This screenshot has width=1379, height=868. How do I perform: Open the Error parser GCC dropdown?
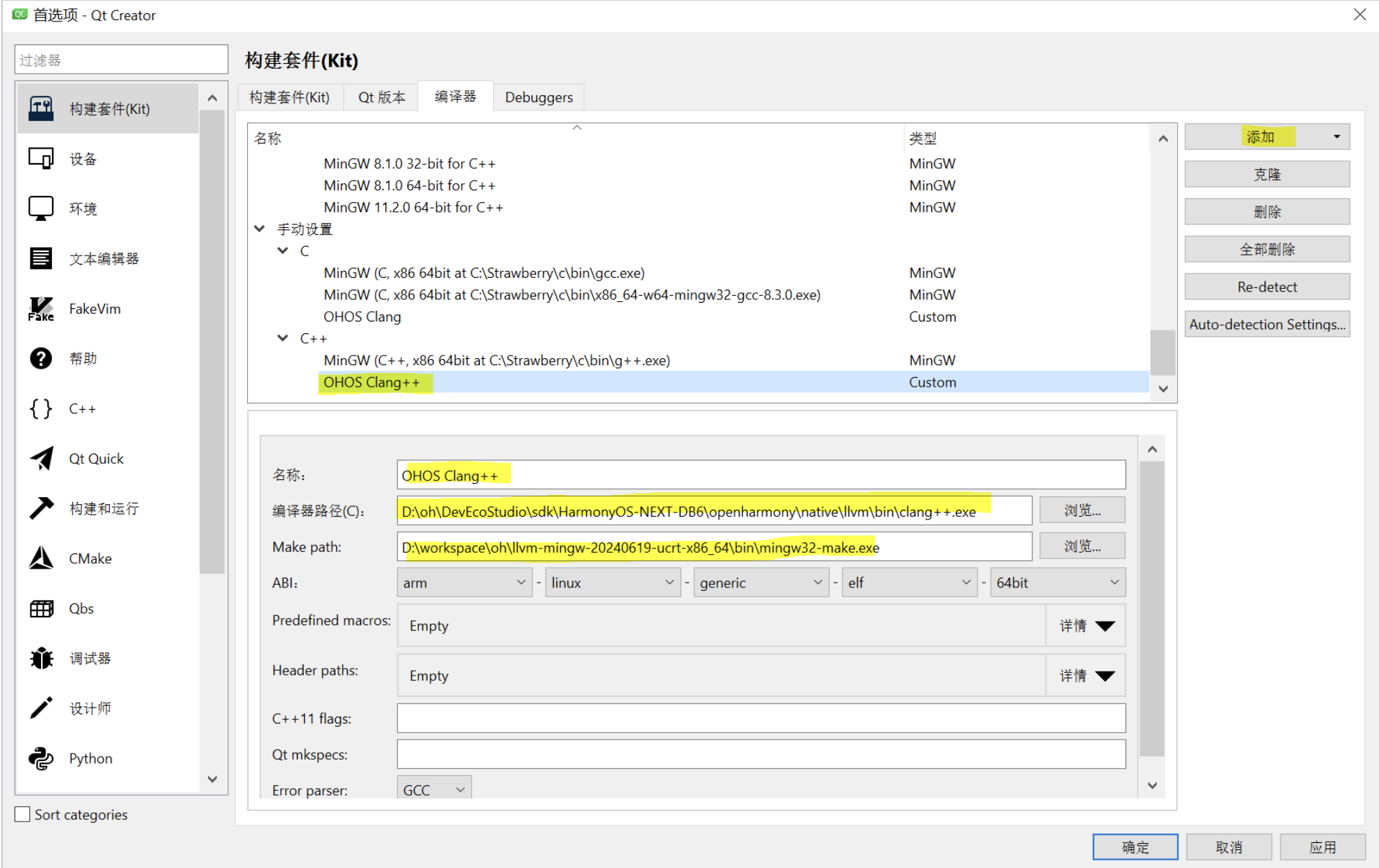434,790
